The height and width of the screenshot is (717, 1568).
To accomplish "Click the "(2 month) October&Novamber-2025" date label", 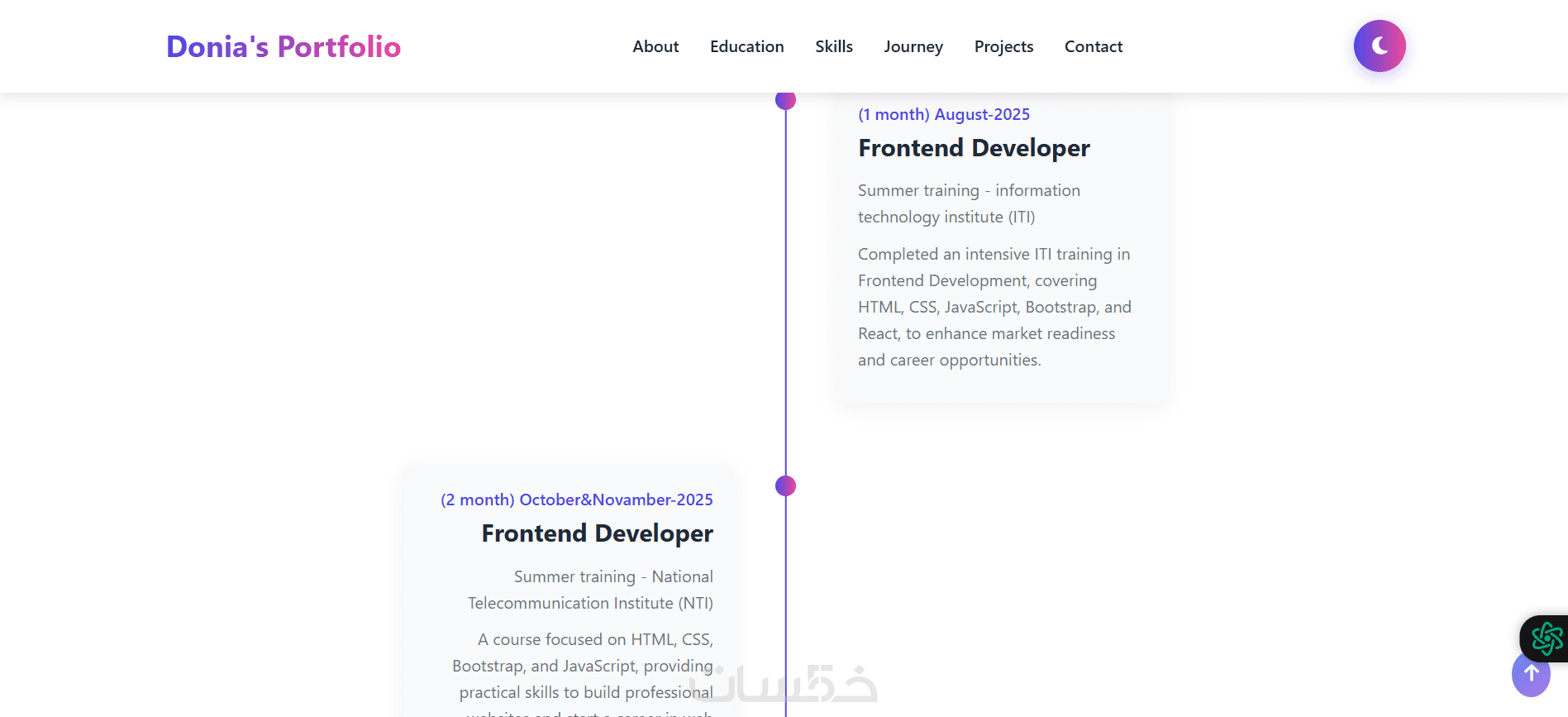I will (x=576, y=500).
